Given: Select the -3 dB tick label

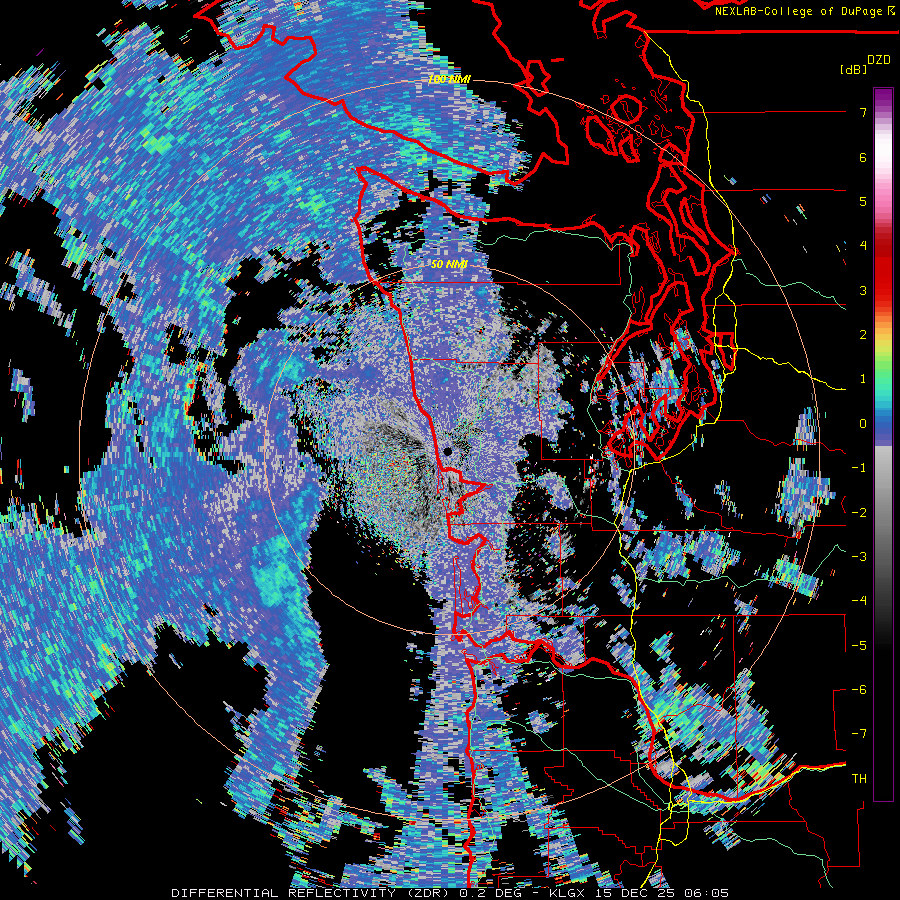Looking at the screenshot, I should click(859, 557).
